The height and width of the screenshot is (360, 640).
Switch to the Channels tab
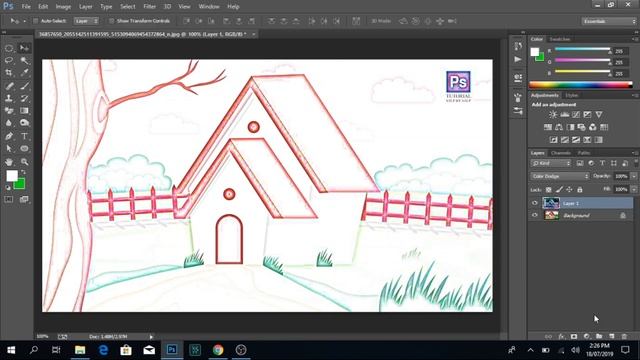560,153
